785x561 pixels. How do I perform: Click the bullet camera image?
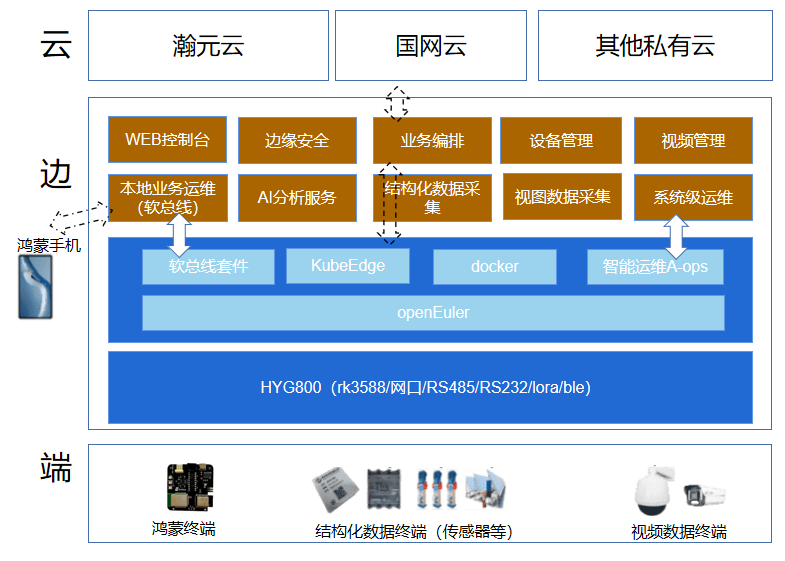click(x=703, y=494)
